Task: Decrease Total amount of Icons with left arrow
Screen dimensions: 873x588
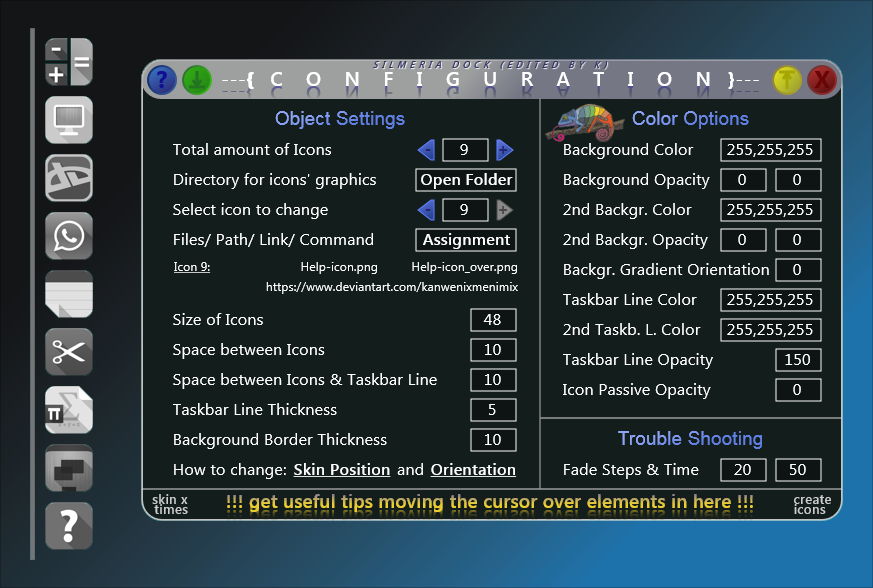Action: [426, 149]
